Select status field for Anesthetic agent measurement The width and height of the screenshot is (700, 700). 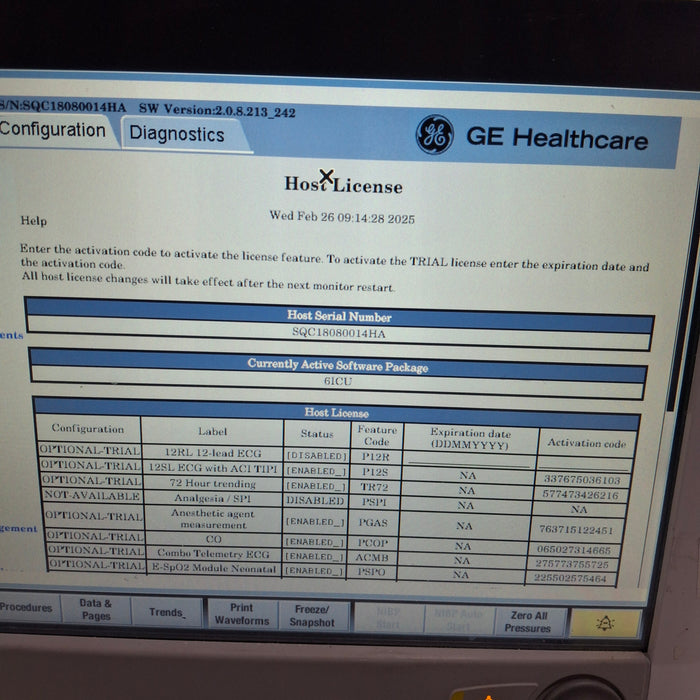[x=316, y=521]
